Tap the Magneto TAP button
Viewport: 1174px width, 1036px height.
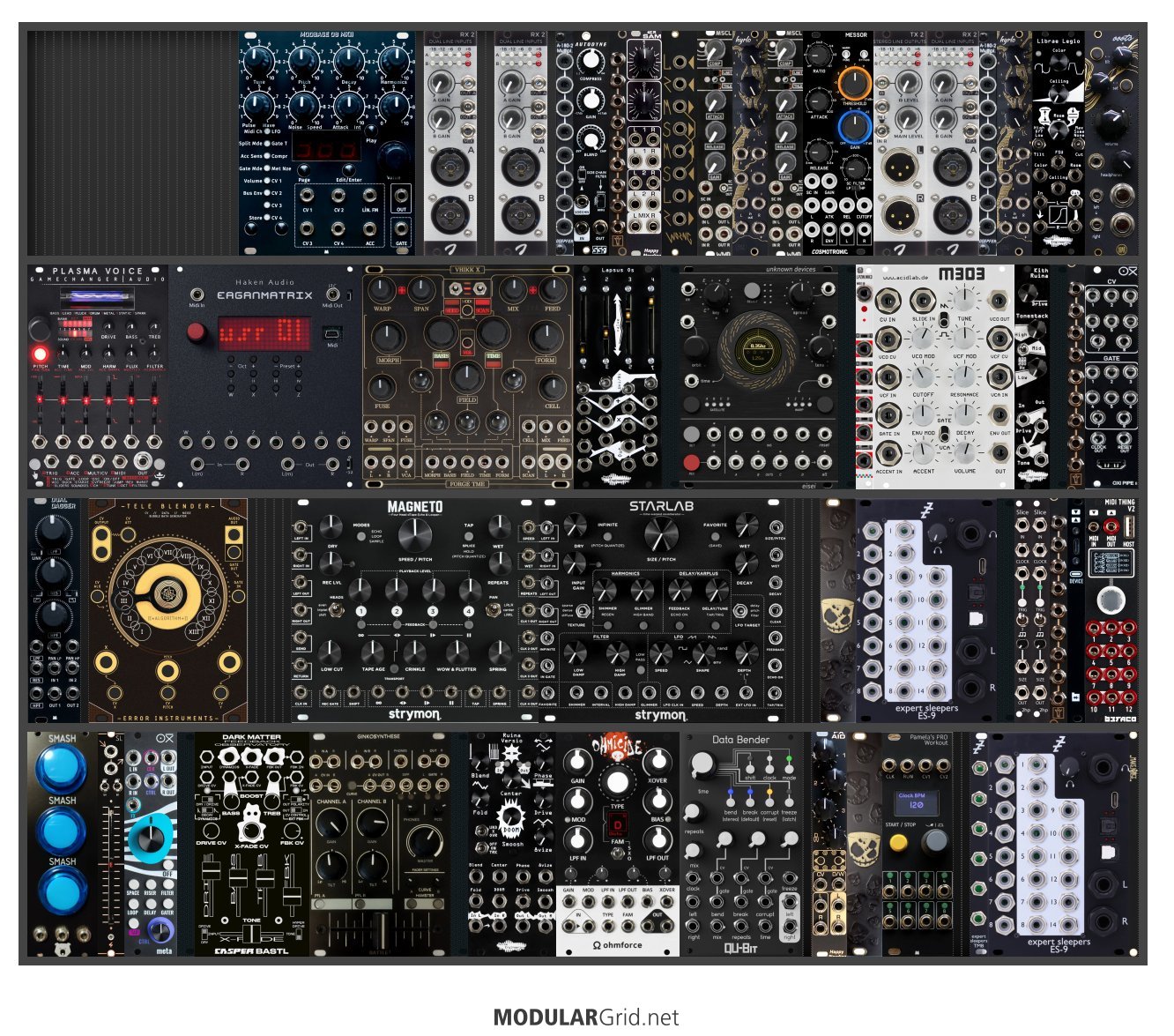tap(470, 537)
